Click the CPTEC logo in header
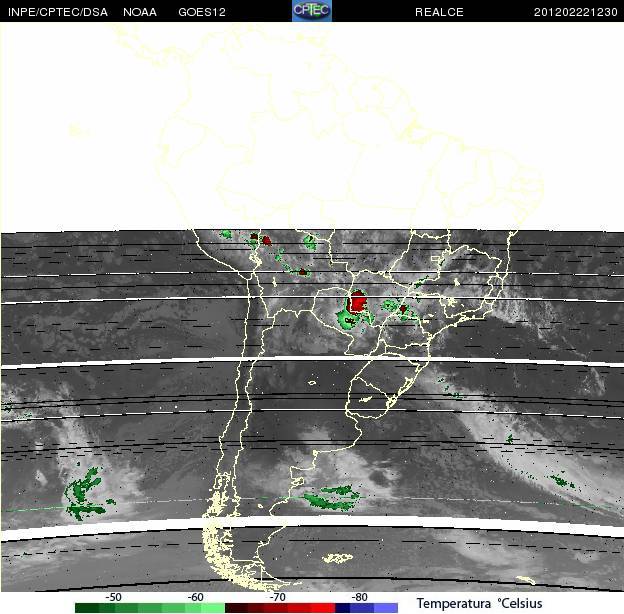 [312, 10]
